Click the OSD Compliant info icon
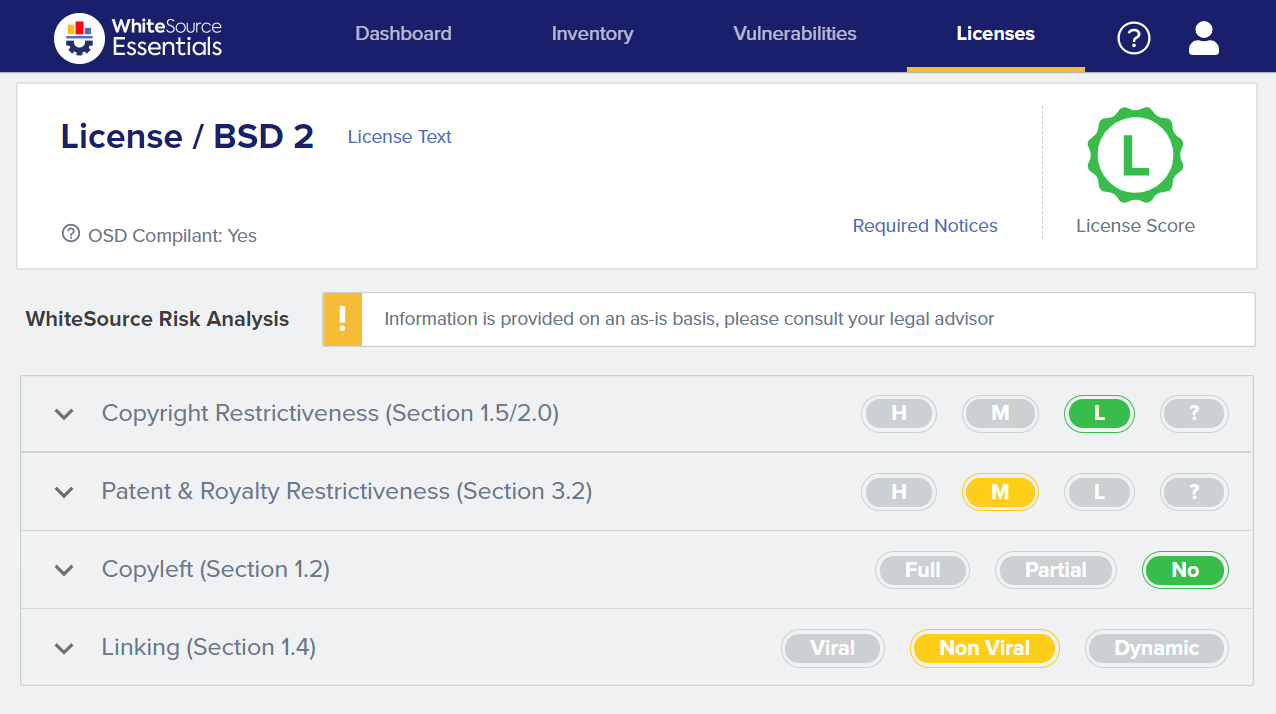The height and width of the screenshot is (714, 1276). pos(70,234)
